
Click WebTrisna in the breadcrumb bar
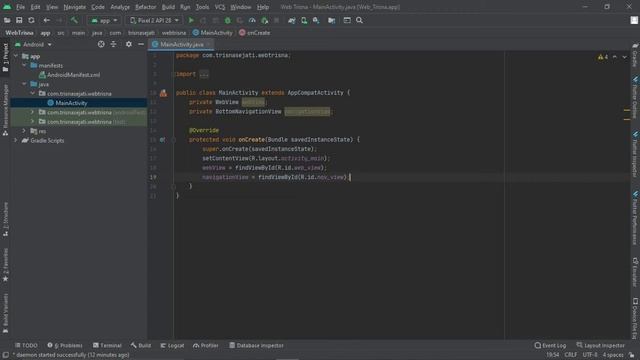click(x=19, y=33)
